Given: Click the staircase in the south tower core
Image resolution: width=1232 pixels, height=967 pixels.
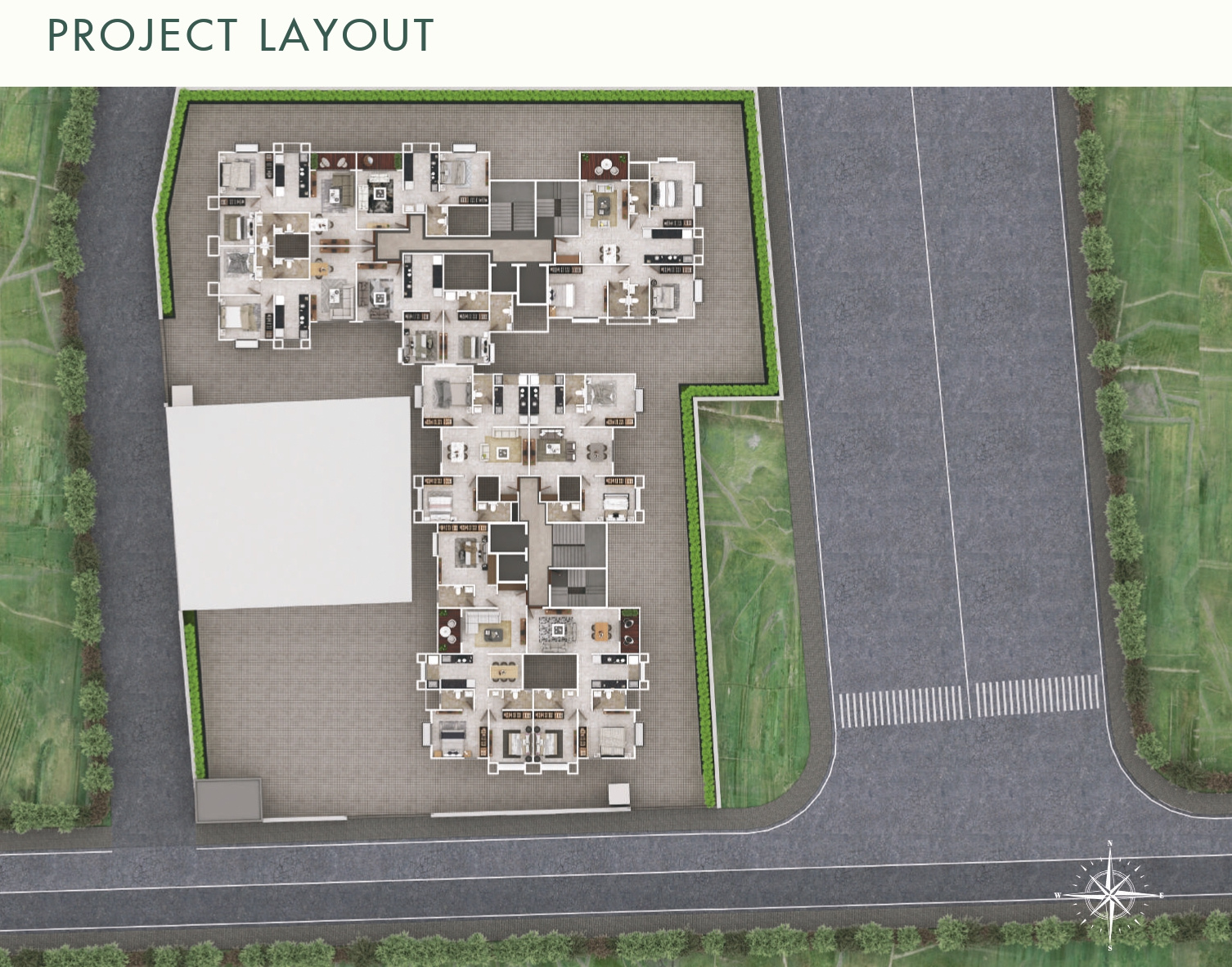Looking at the screenshot, I should tap(578, 566).
